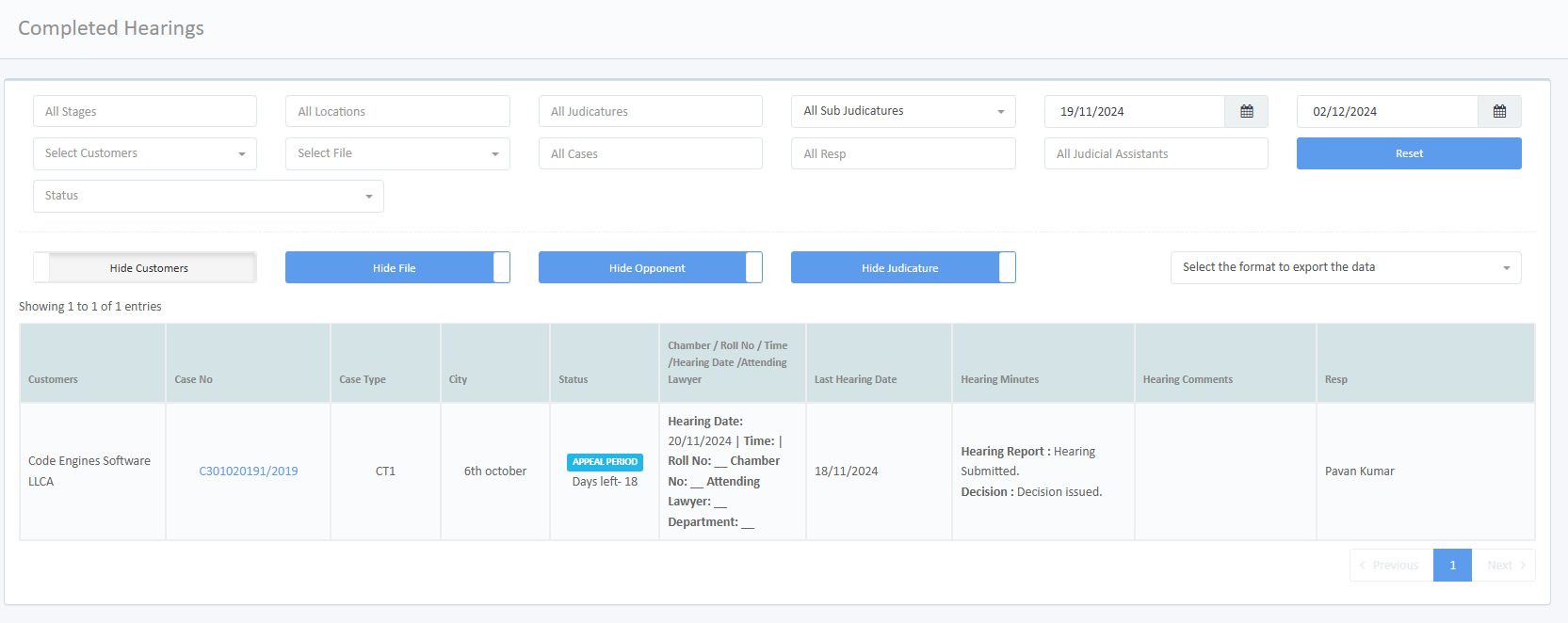Expand the Select Customers dropdown
The image size is (1568, 623).
pyautogui.click(x=145, y=153)
